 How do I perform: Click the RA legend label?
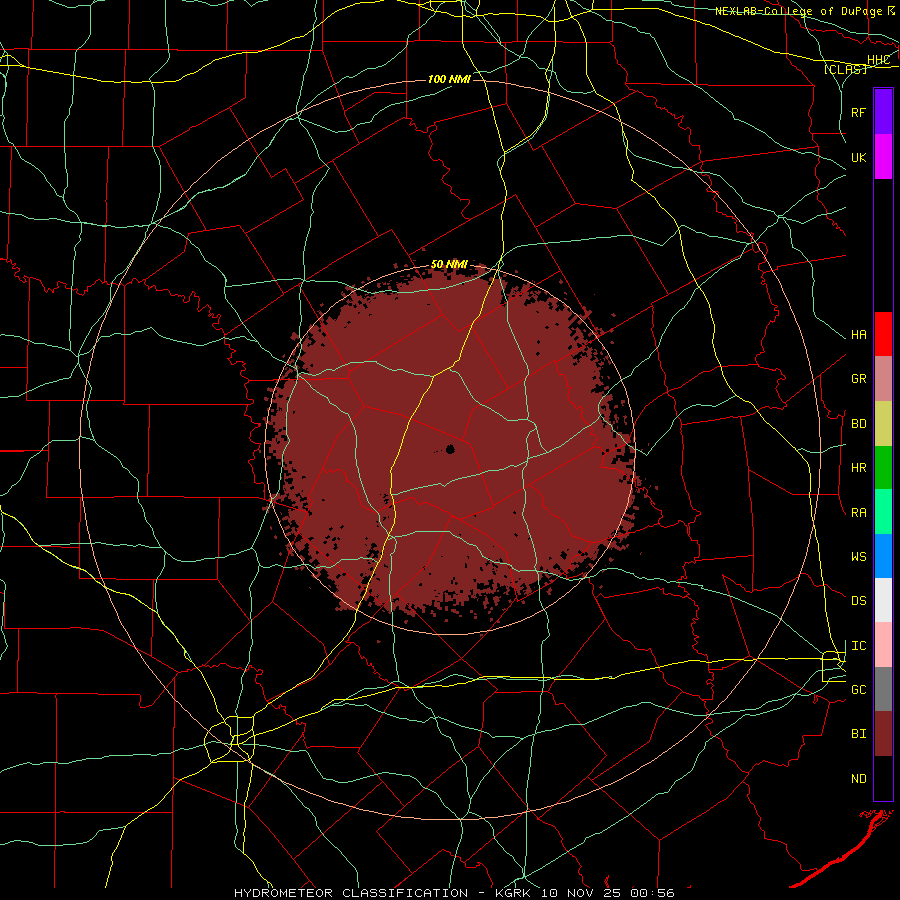coord(859,513)
